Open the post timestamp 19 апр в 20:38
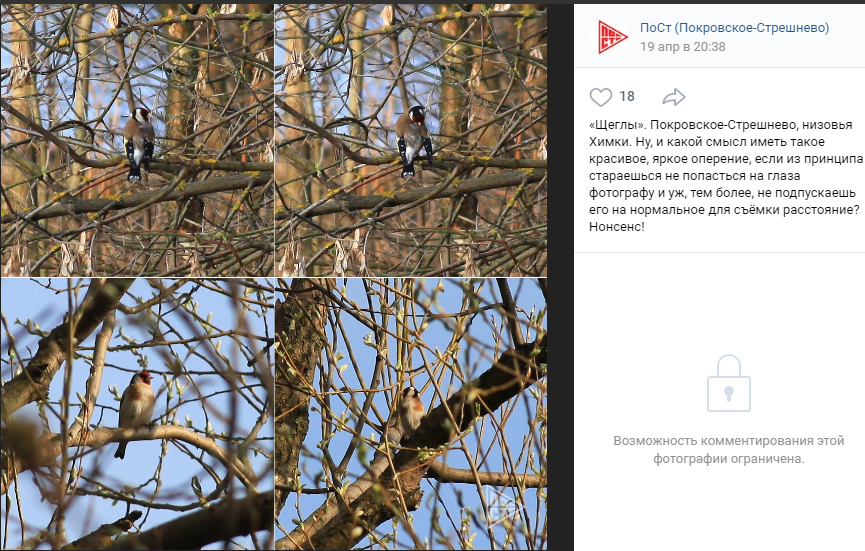865x551 pixels. pyautogui.click(x=682, y=47)
